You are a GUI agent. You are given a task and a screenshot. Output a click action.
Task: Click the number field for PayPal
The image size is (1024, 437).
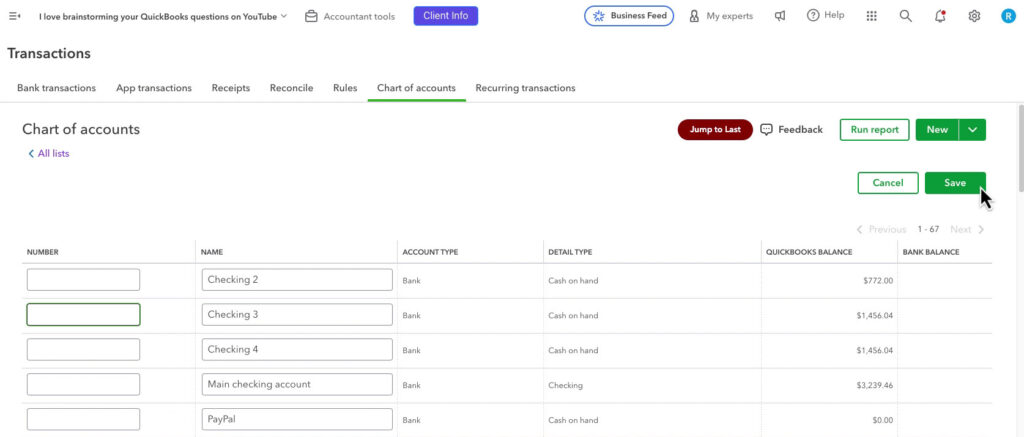pyautogui.click(x=83, y=419)
